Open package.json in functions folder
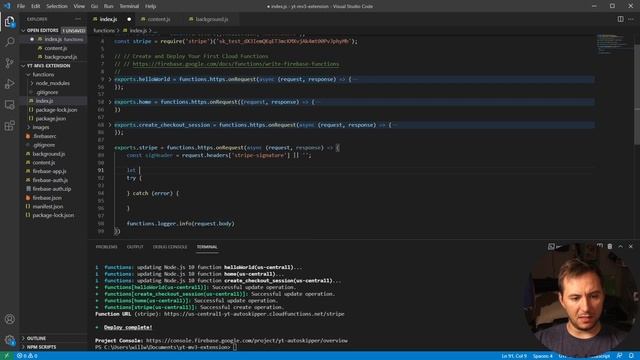The image size is (640, 360). point(51,119)
